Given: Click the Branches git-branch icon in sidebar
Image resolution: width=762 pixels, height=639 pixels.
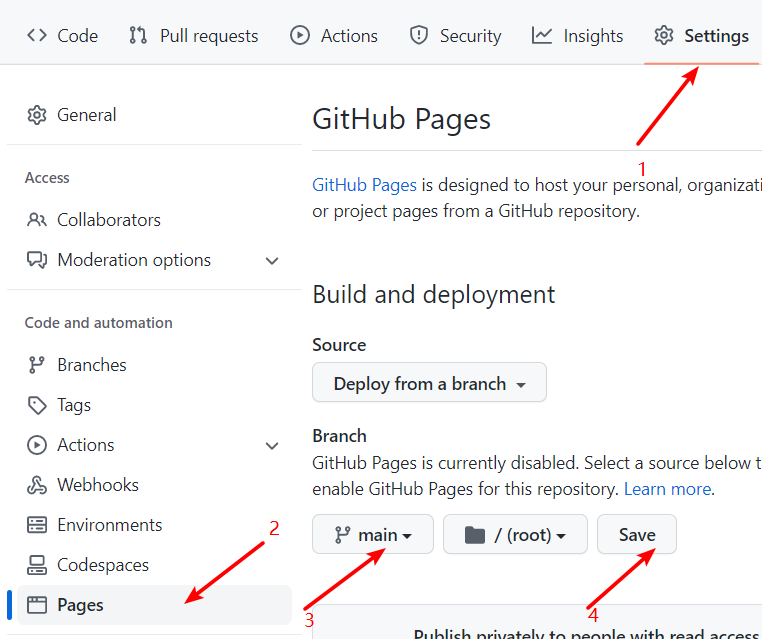Looking at the screenshot, I should pyautogui.click(x=37, y=365).
